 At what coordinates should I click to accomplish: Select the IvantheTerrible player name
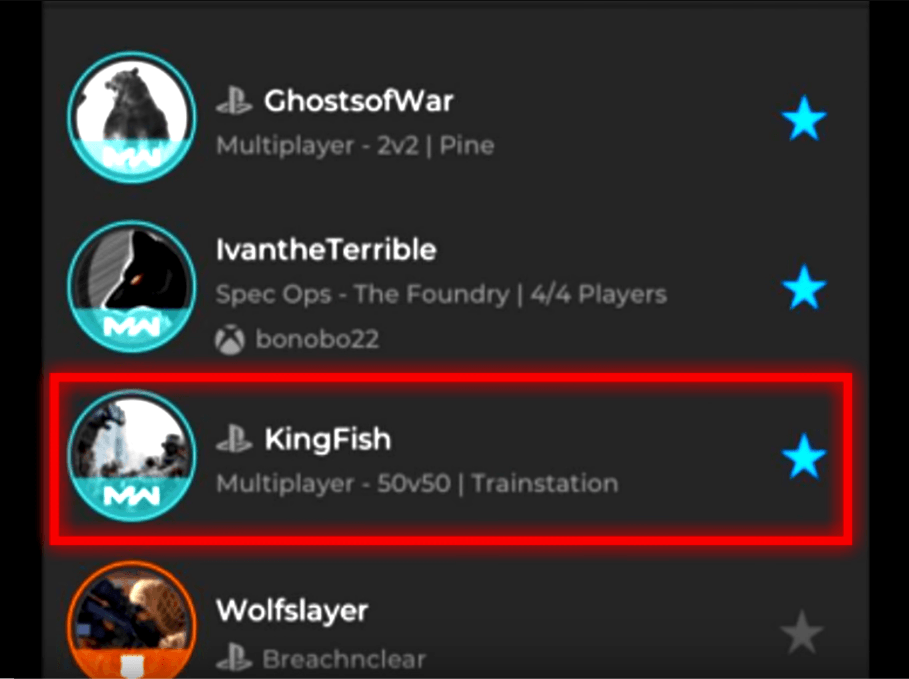coord(326,250)
